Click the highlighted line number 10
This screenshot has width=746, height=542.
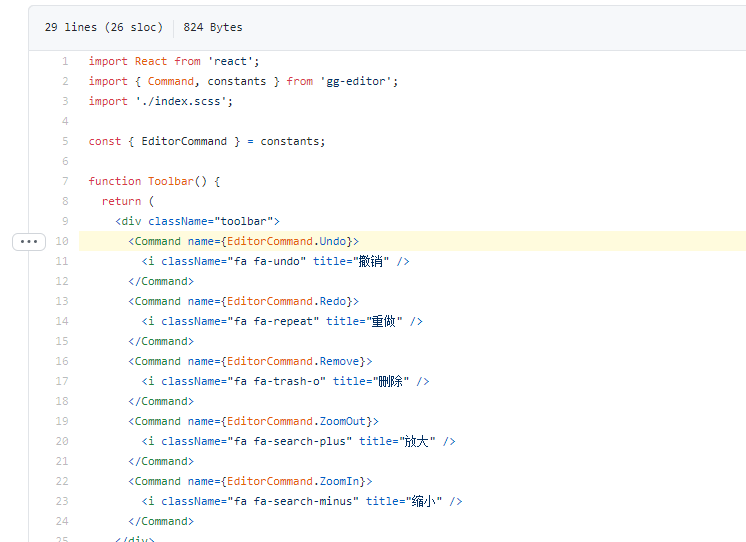tap(62, 241)
